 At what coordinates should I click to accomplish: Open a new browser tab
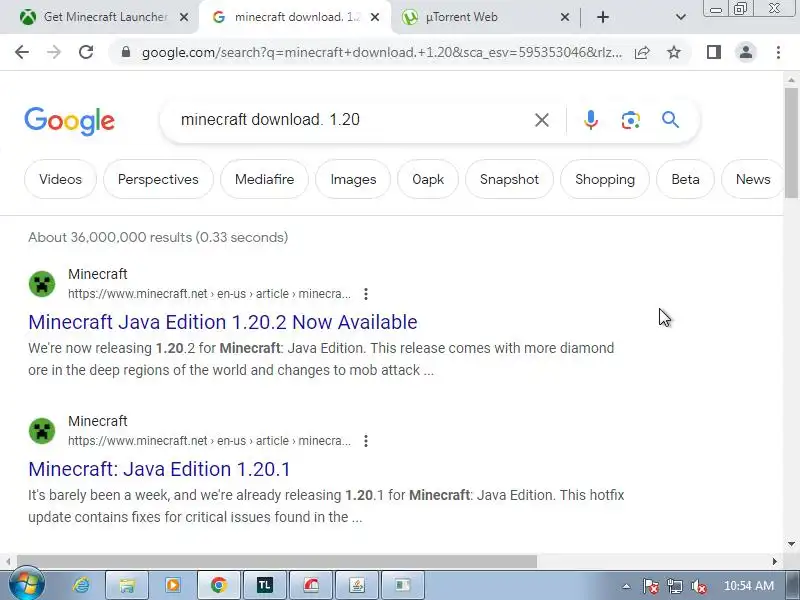(x=603, y=17)
